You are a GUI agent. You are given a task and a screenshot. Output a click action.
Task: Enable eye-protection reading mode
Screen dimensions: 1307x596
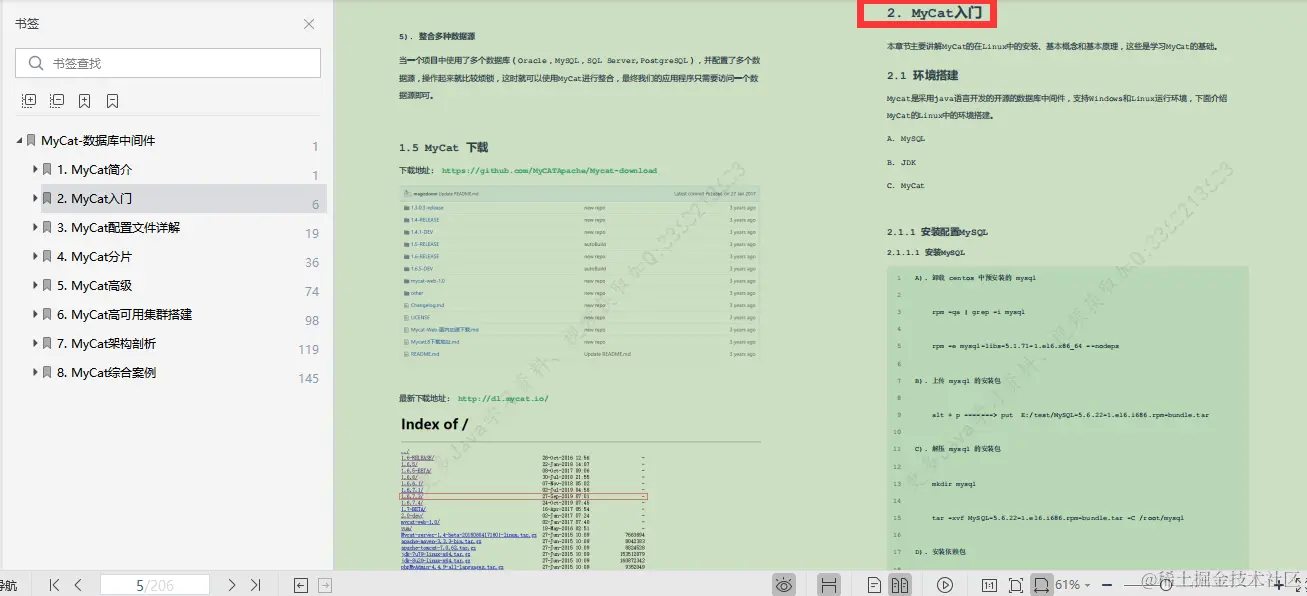pos(784,585)
